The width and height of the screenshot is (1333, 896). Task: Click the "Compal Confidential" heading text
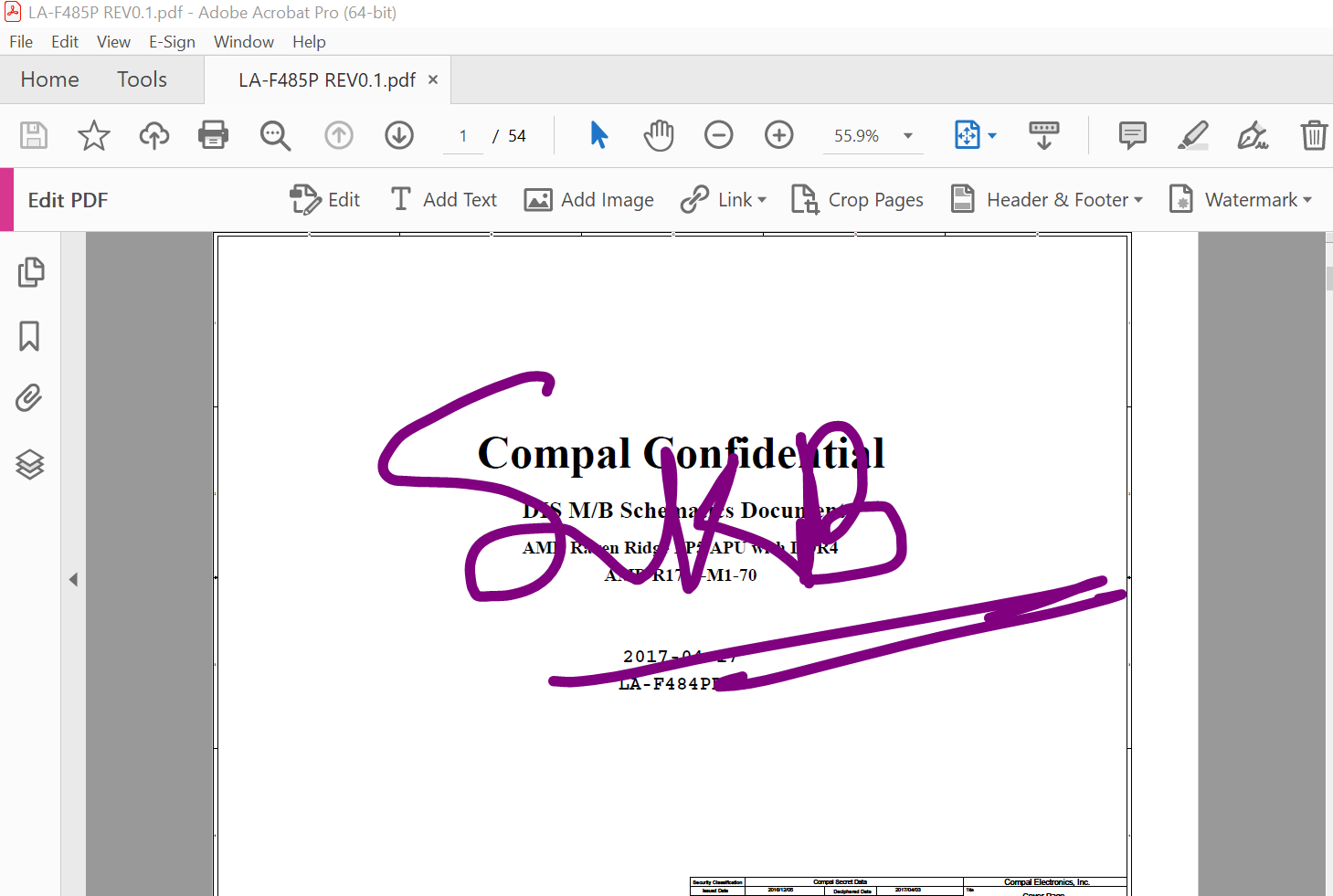pyautogui.click(x=681, y=453)
